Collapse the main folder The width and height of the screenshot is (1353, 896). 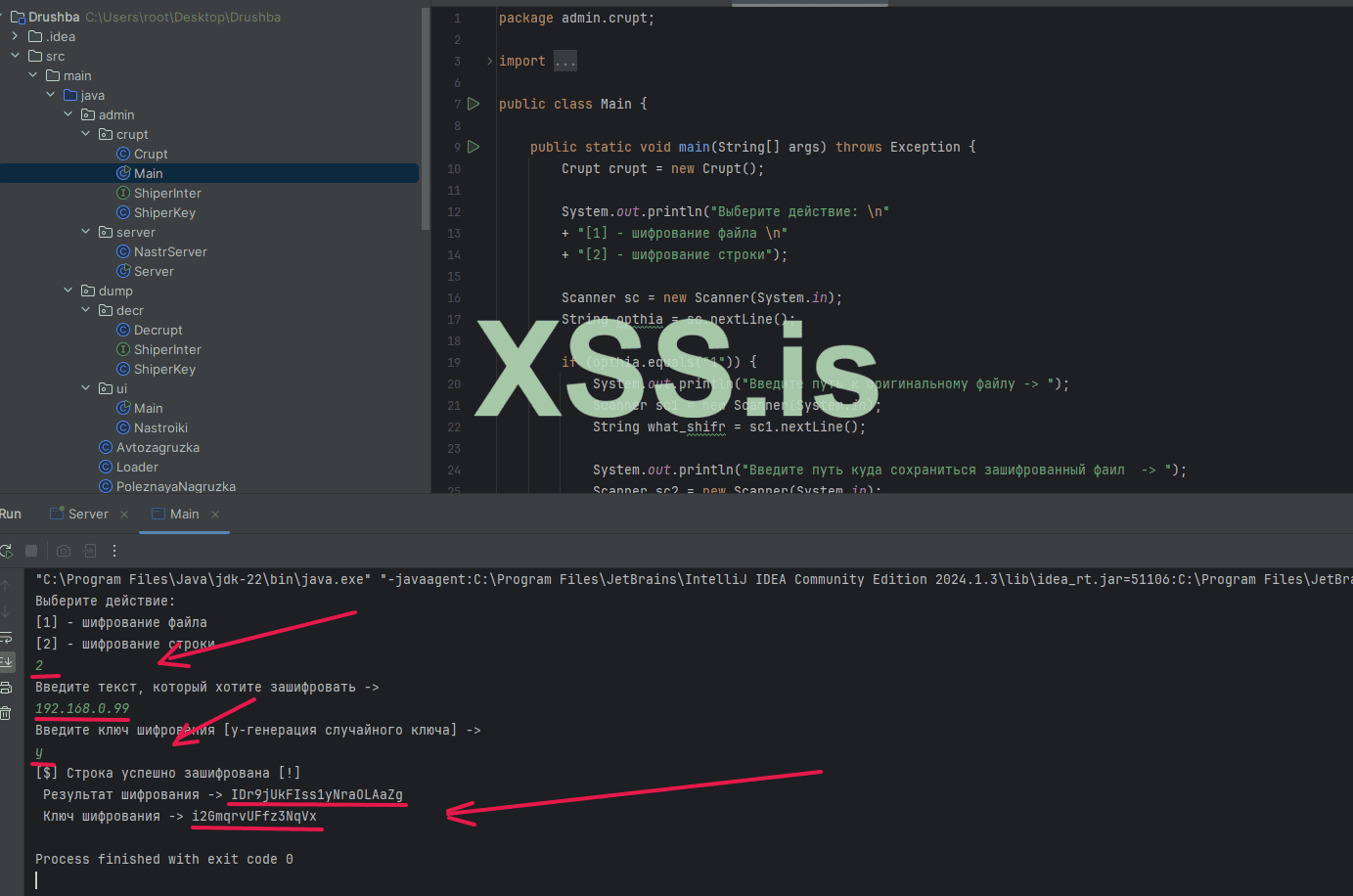coord(32,75)
